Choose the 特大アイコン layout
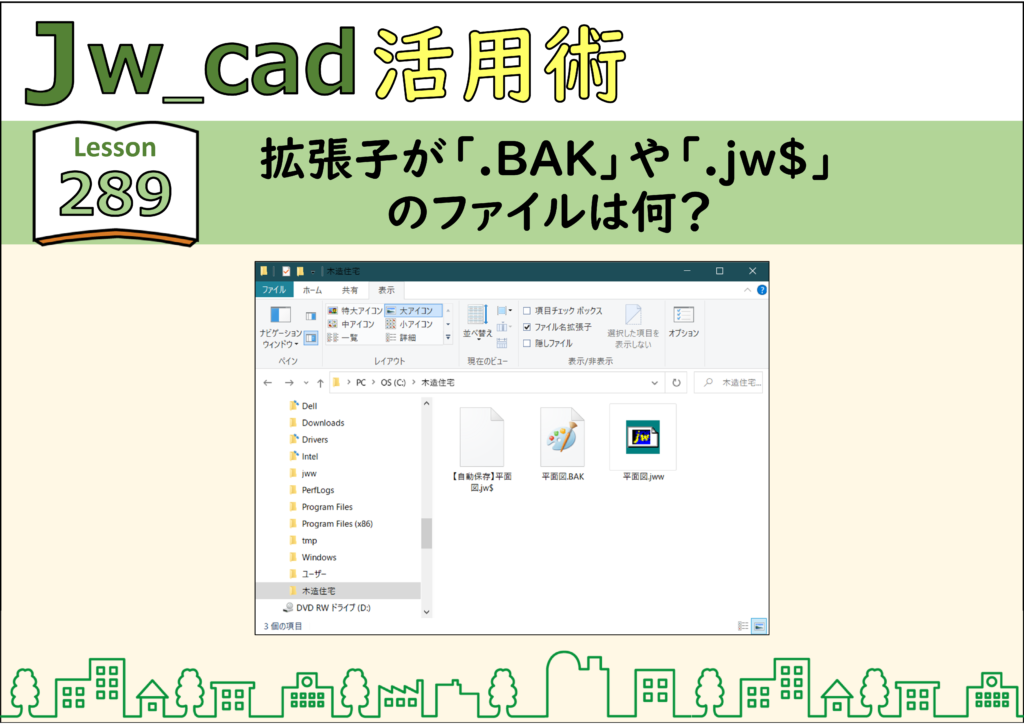The image size is (1024, 724). click(355, 311)
